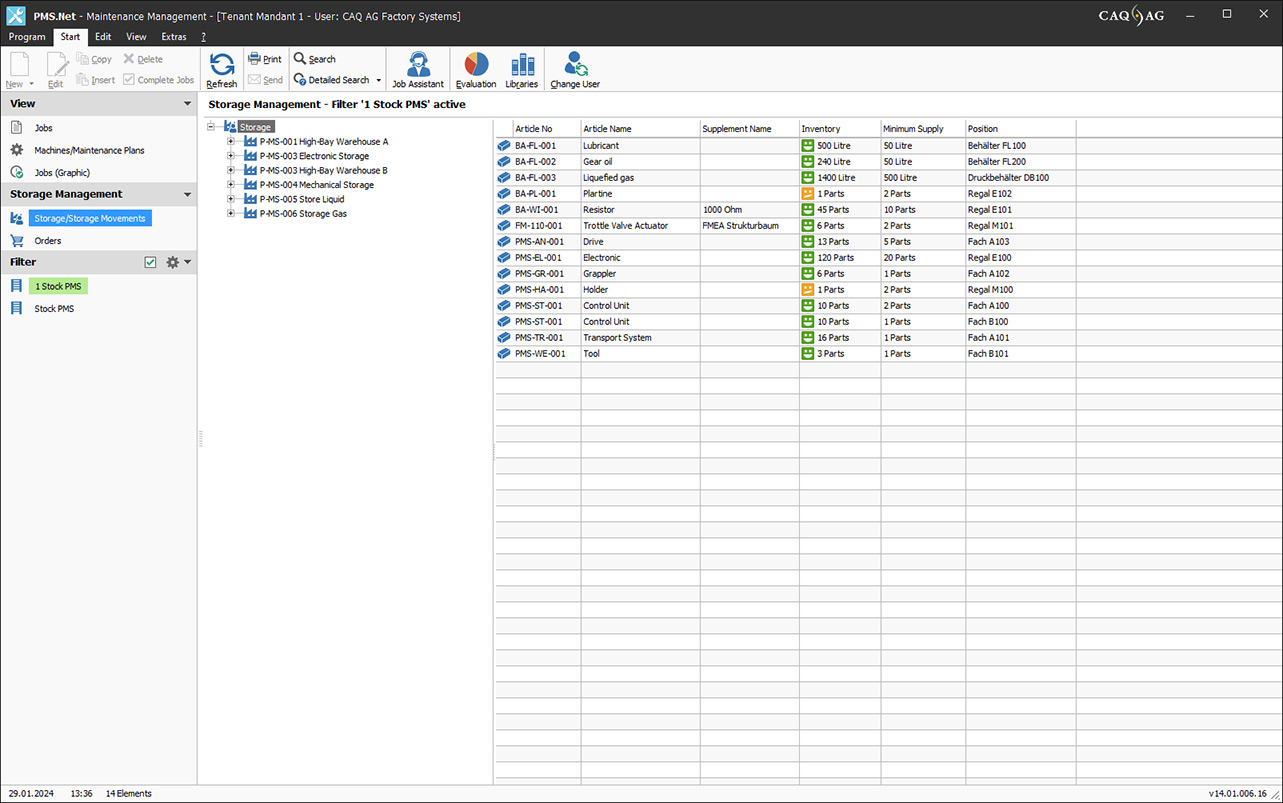Open the Program menu
The width and height of the screenshot is (1283, 803).
point(27,37)
